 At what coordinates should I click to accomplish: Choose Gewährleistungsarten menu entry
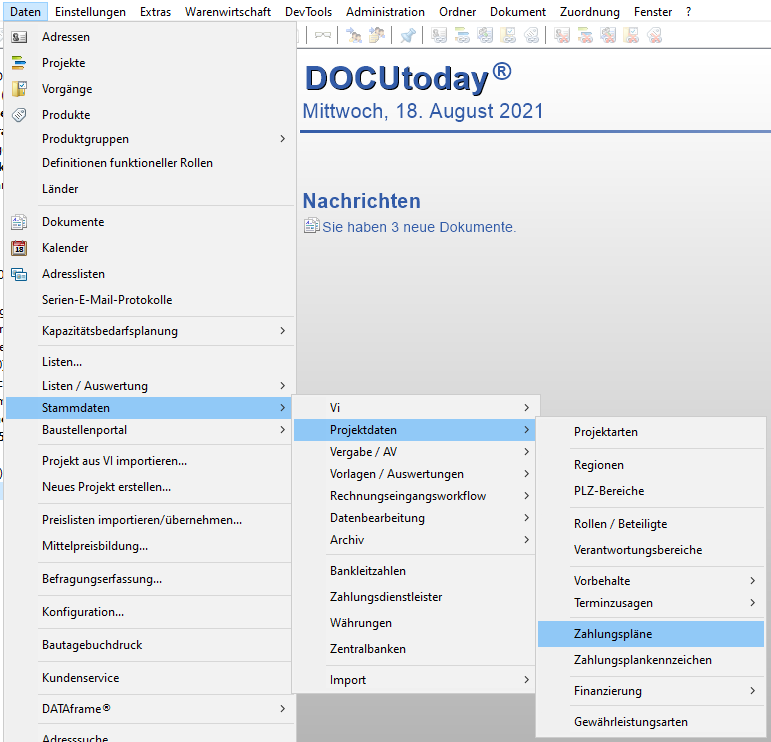[x=651, y=722]
